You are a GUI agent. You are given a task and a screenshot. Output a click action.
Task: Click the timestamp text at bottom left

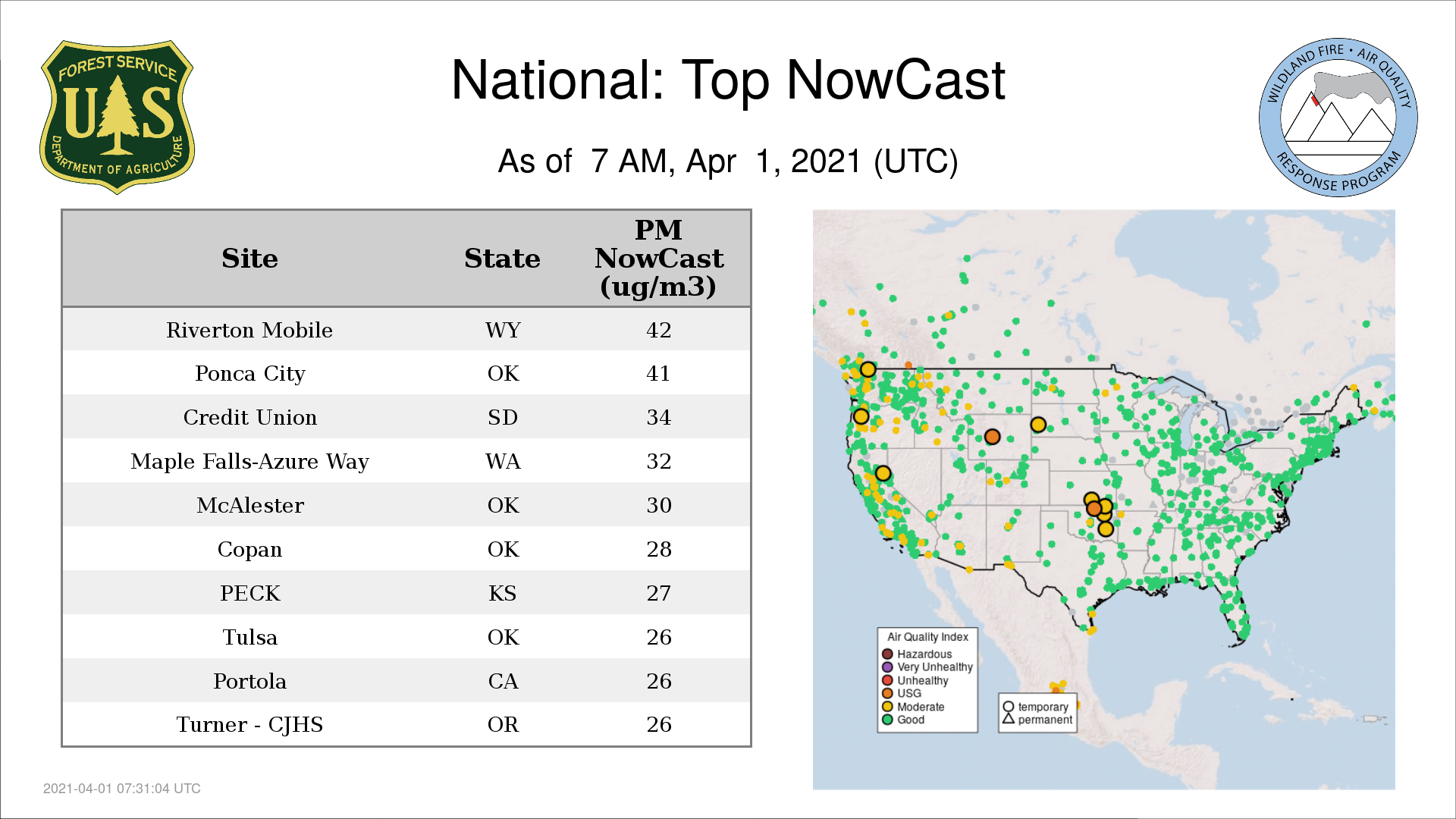pos(121,789)
